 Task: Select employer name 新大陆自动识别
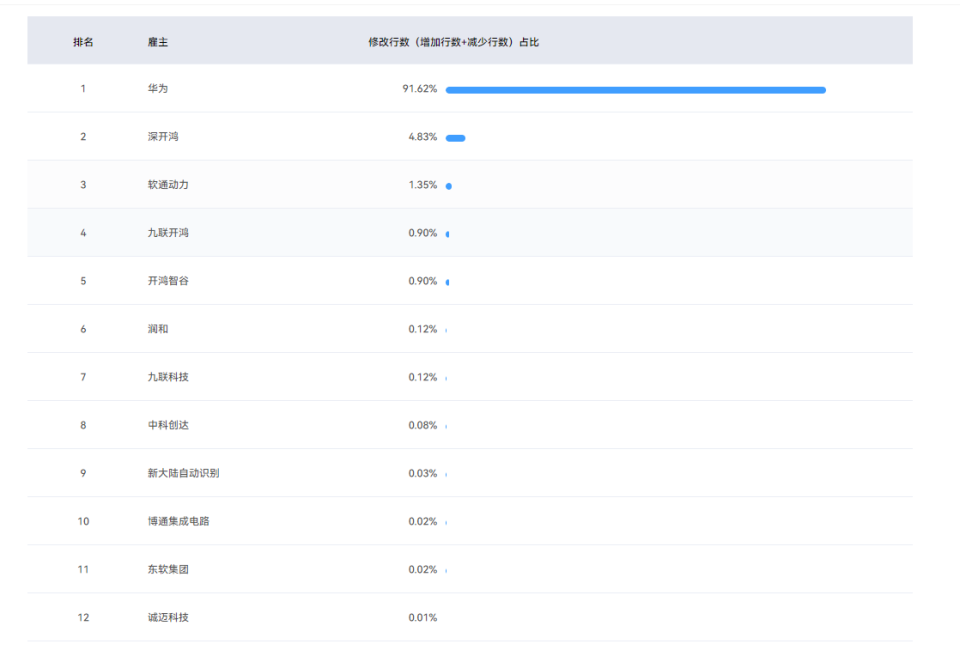183,473
